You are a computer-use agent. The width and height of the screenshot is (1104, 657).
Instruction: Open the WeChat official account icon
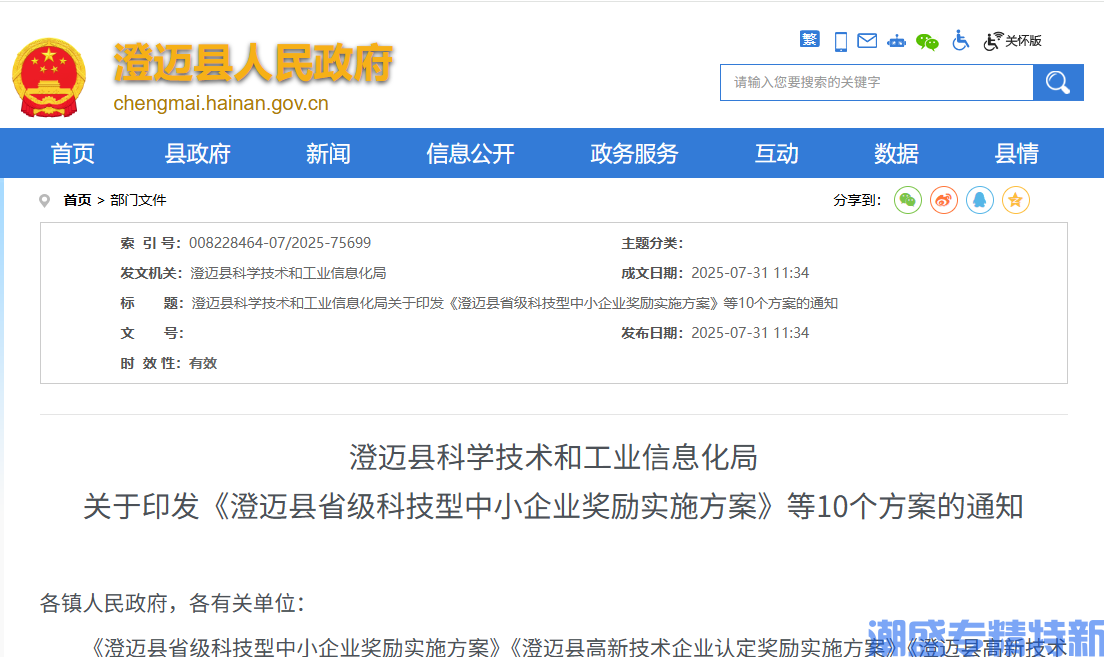927,41
